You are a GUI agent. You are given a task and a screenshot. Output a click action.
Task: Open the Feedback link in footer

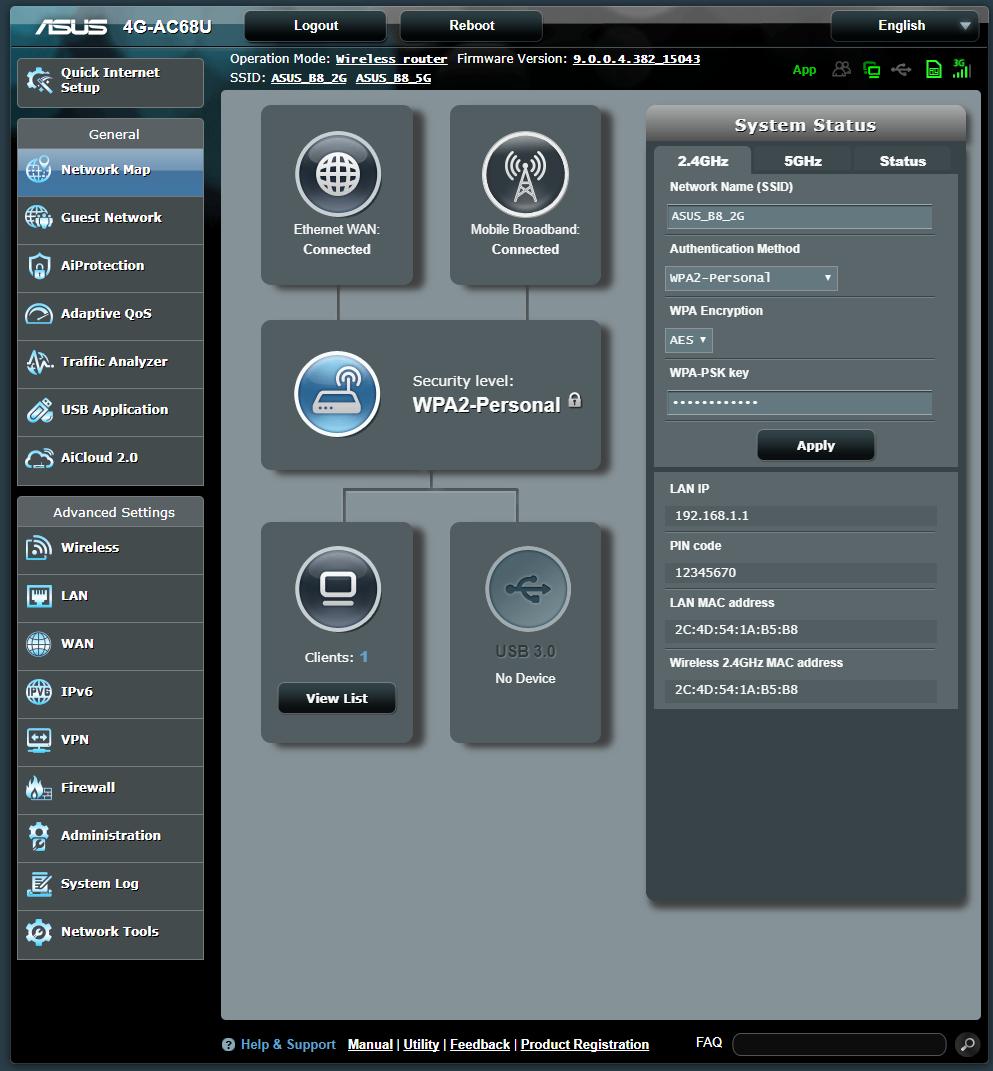coord(480,1044)
